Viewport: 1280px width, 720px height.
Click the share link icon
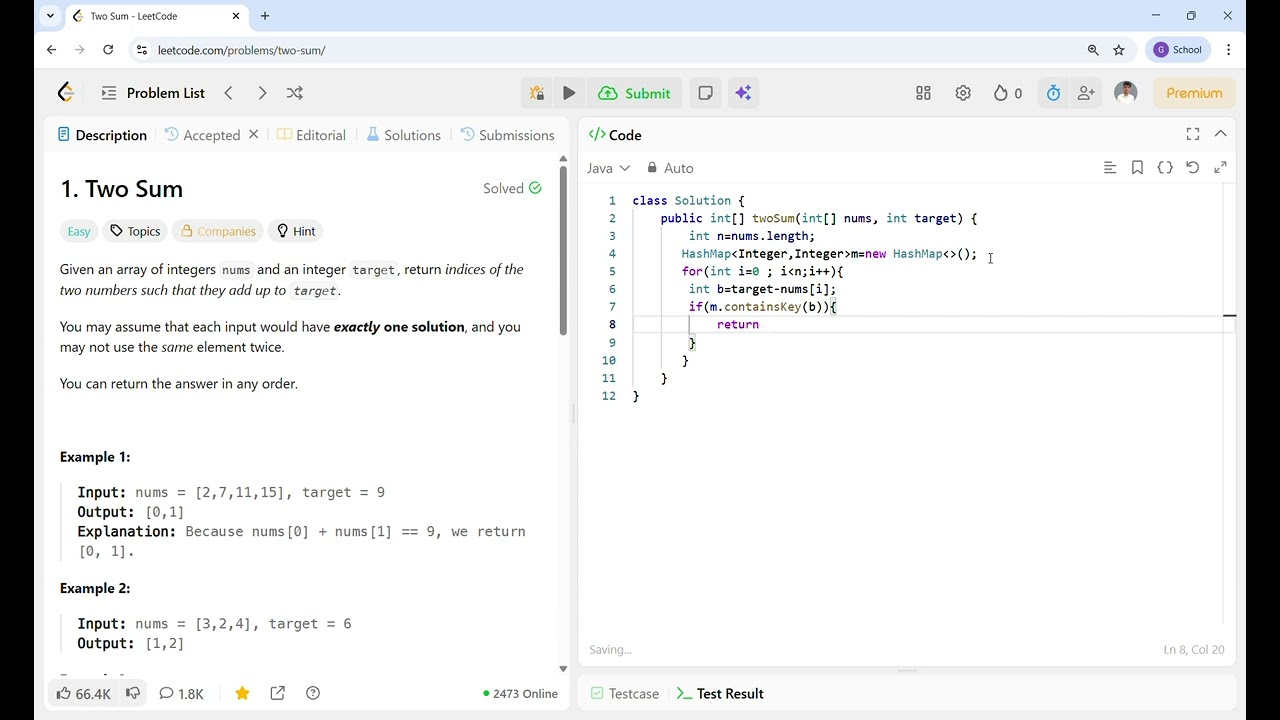click(x=278, y=693)
